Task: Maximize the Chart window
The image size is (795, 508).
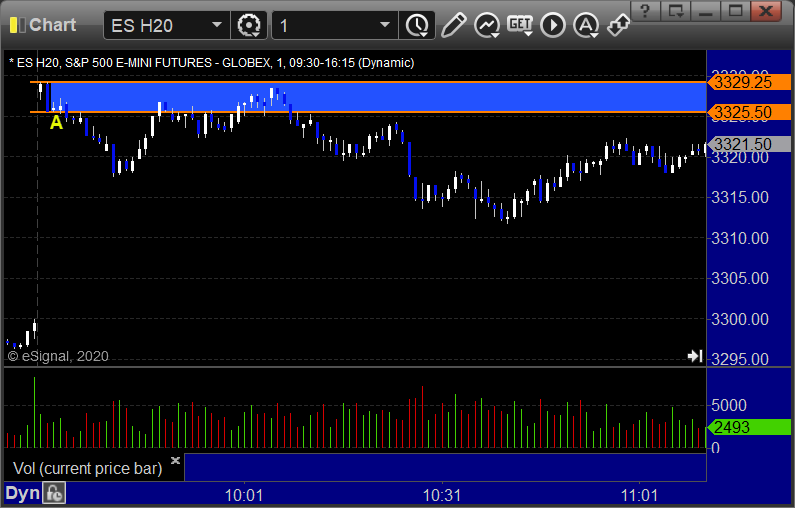Action: tap(736, 11)
